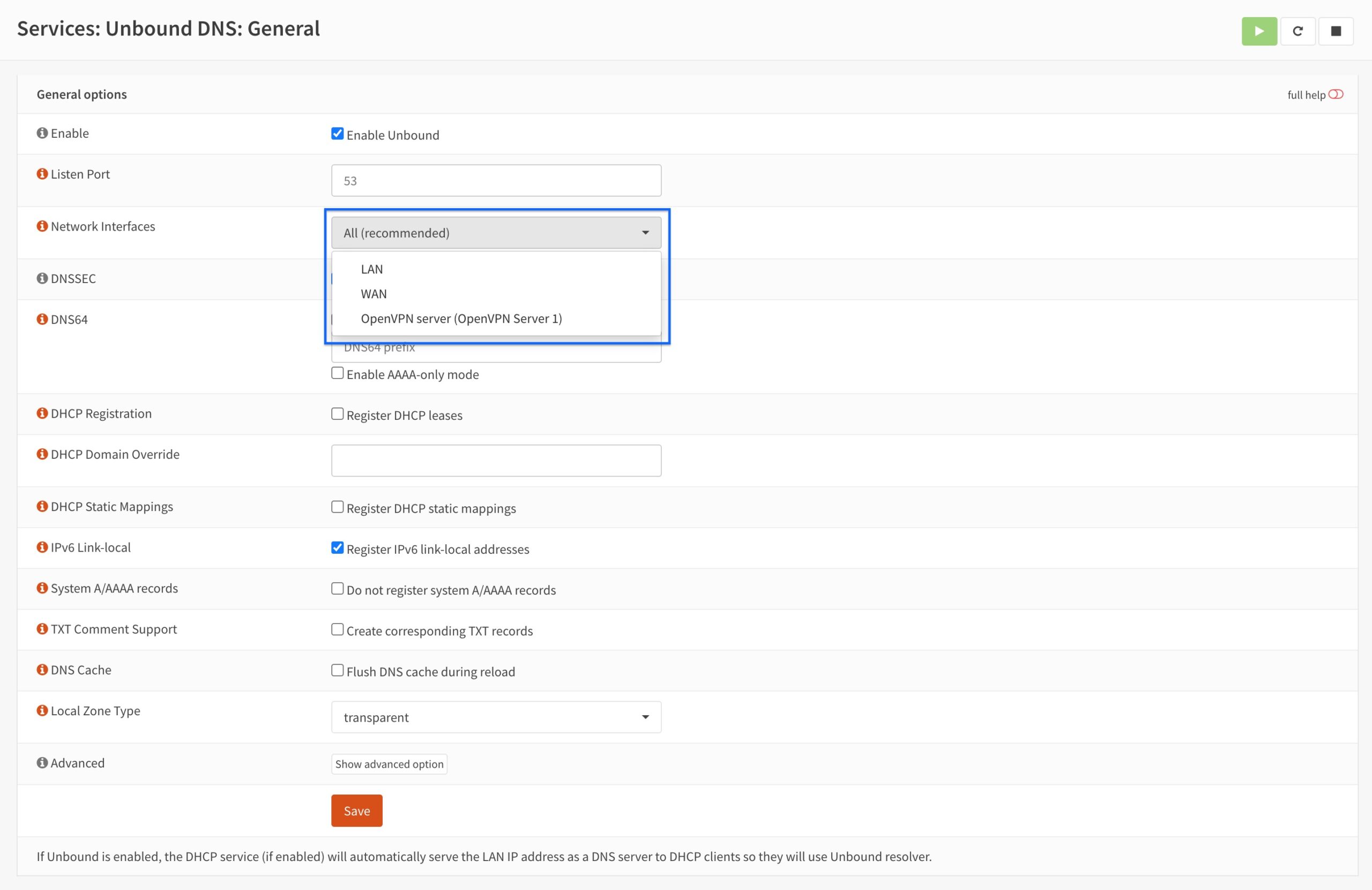The image size is (1372, 890).
Task: Open the Network Interfaces dropdown
Action: coord(496,233)
